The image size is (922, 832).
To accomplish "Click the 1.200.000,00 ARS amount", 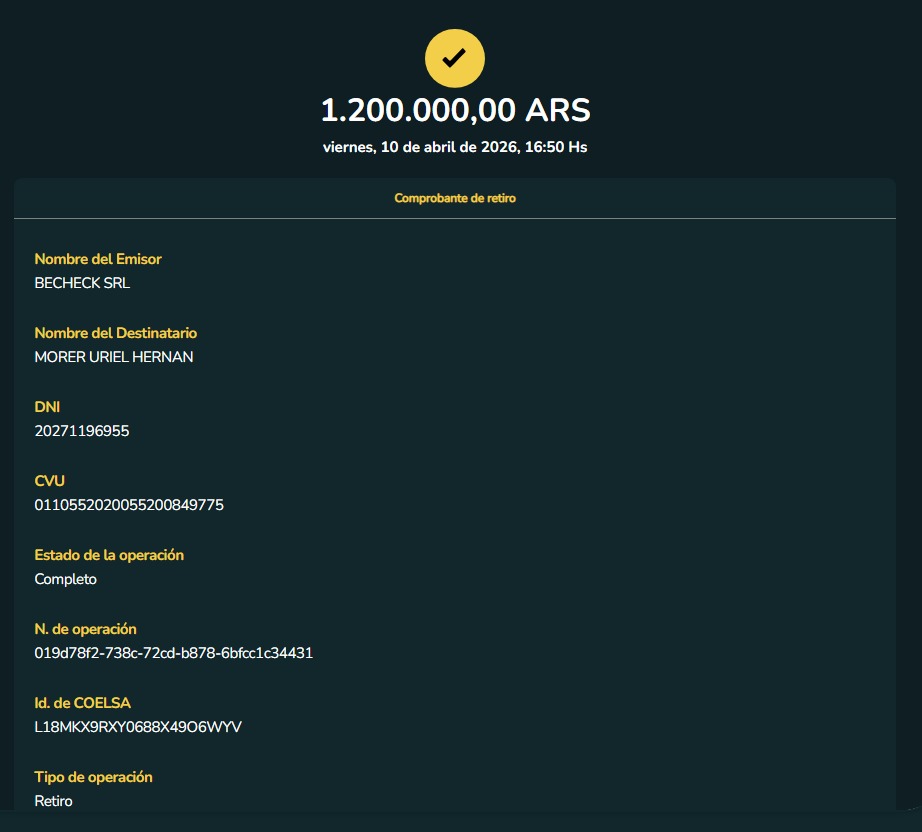I will pos(455,109).
